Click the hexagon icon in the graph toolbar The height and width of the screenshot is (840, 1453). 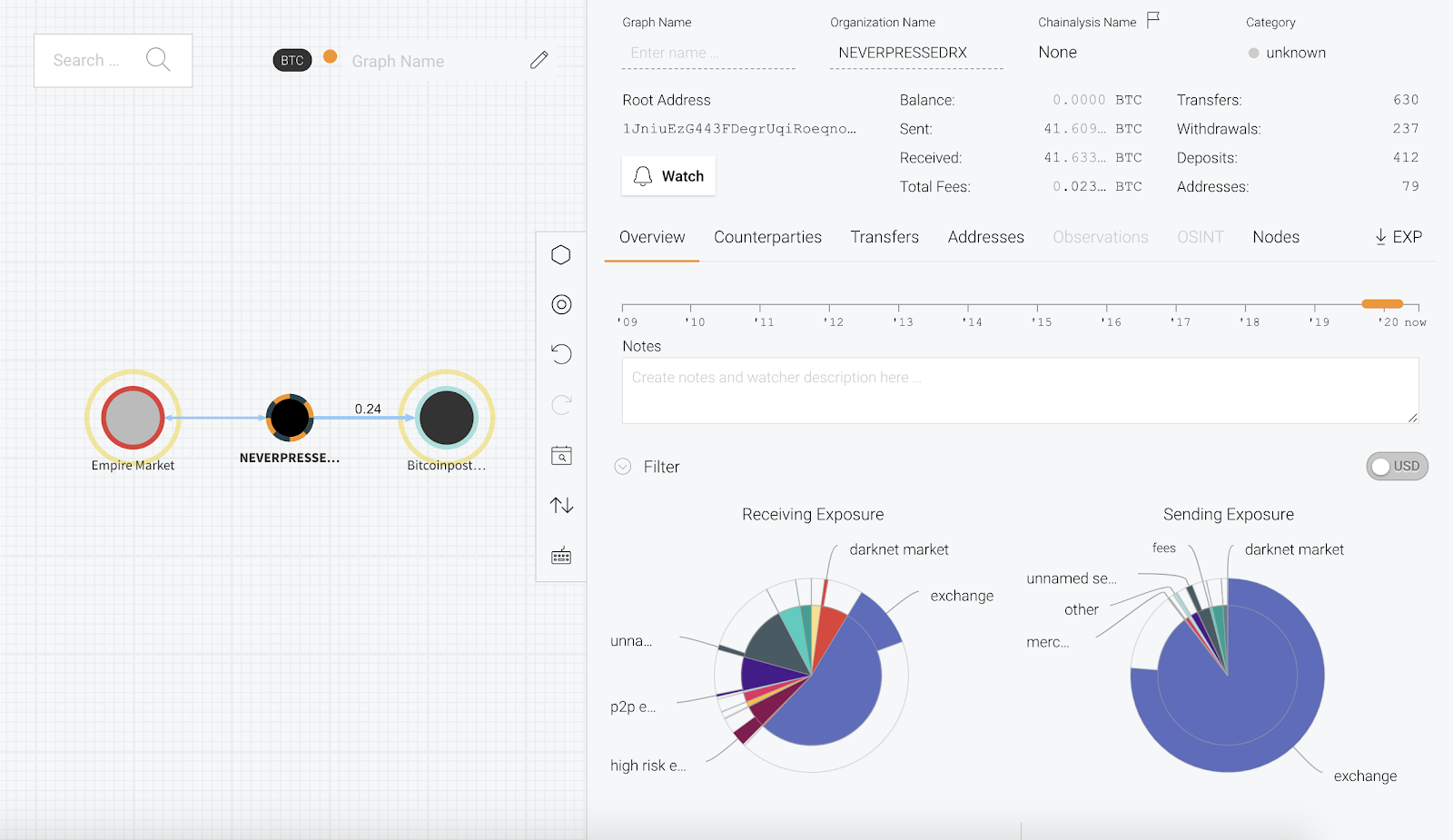tap(561, 255)
